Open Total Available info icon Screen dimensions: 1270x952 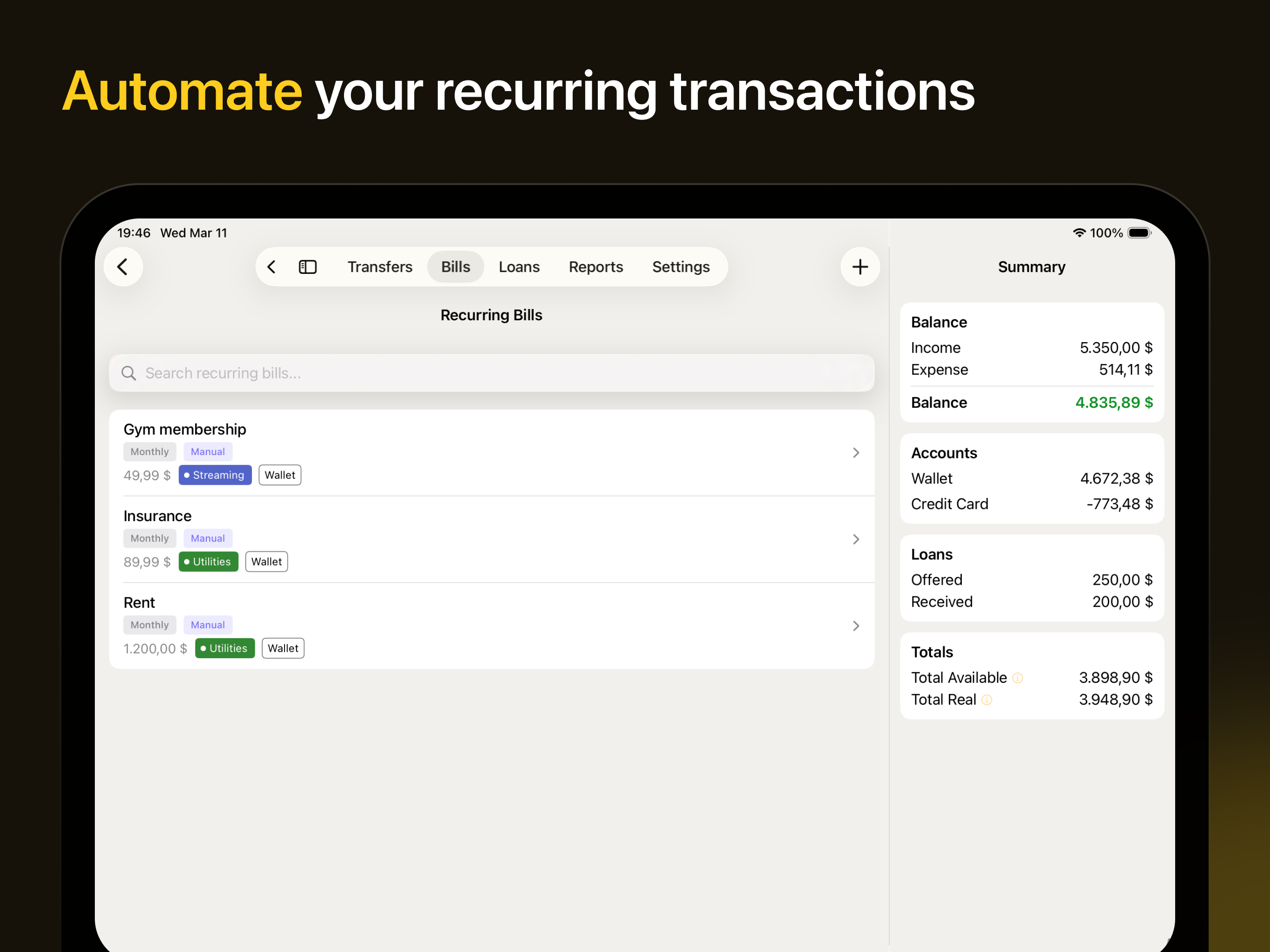pos(1018,678)
